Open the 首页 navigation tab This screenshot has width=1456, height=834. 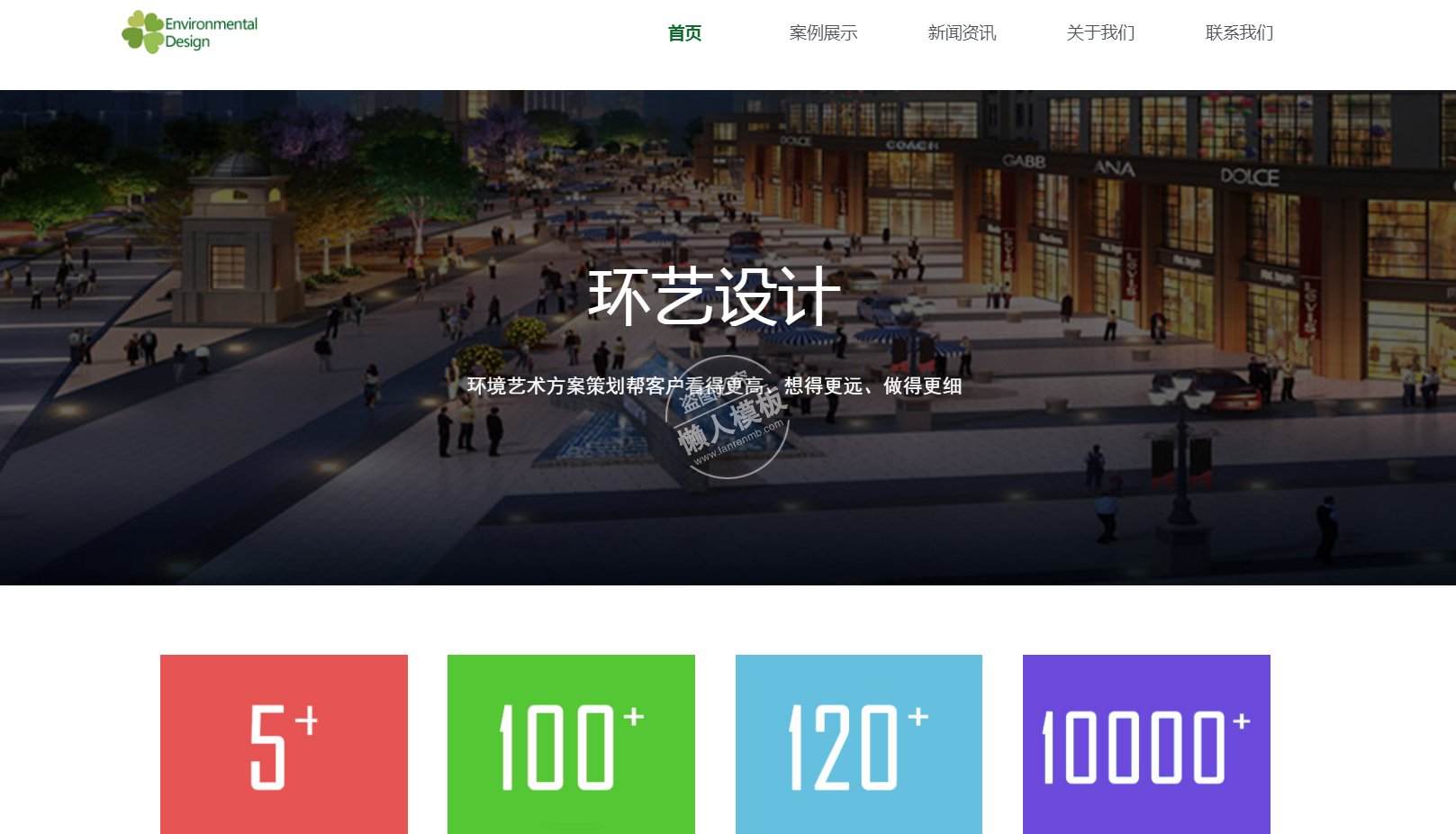pyautogui.click(x=684, y=33)
